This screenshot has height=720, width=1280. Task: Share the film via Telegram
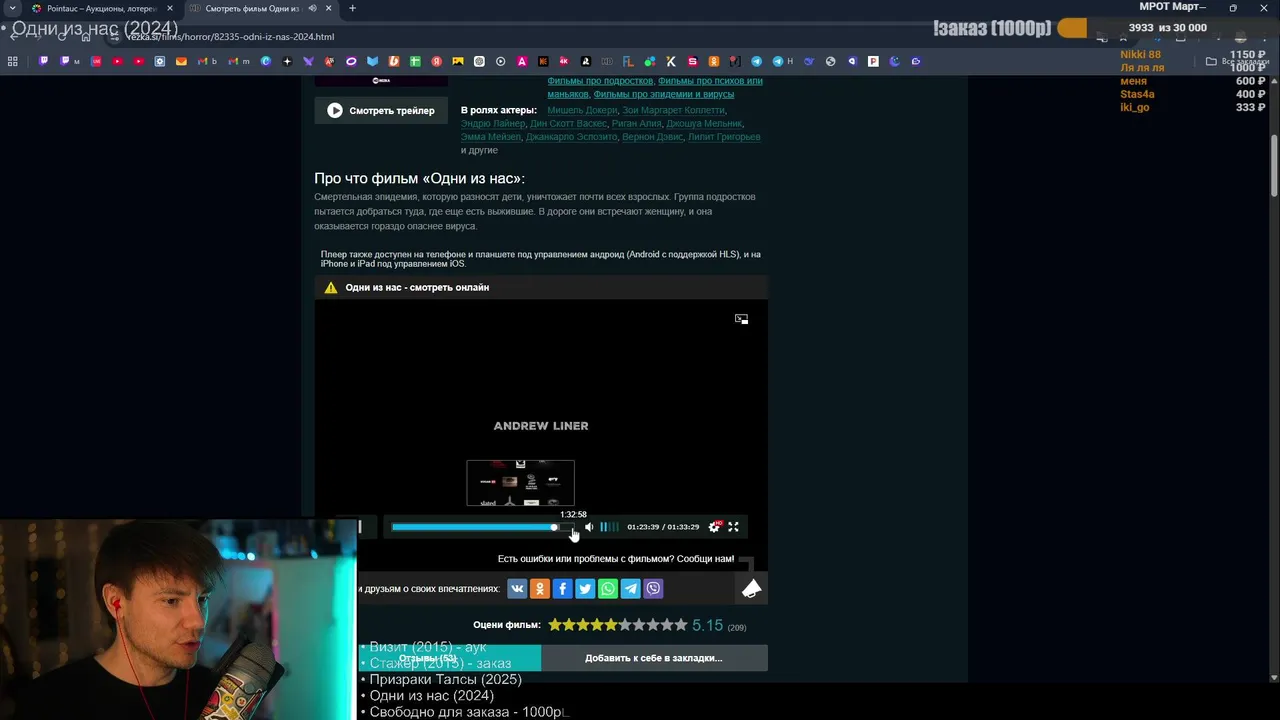click(631, 589)
